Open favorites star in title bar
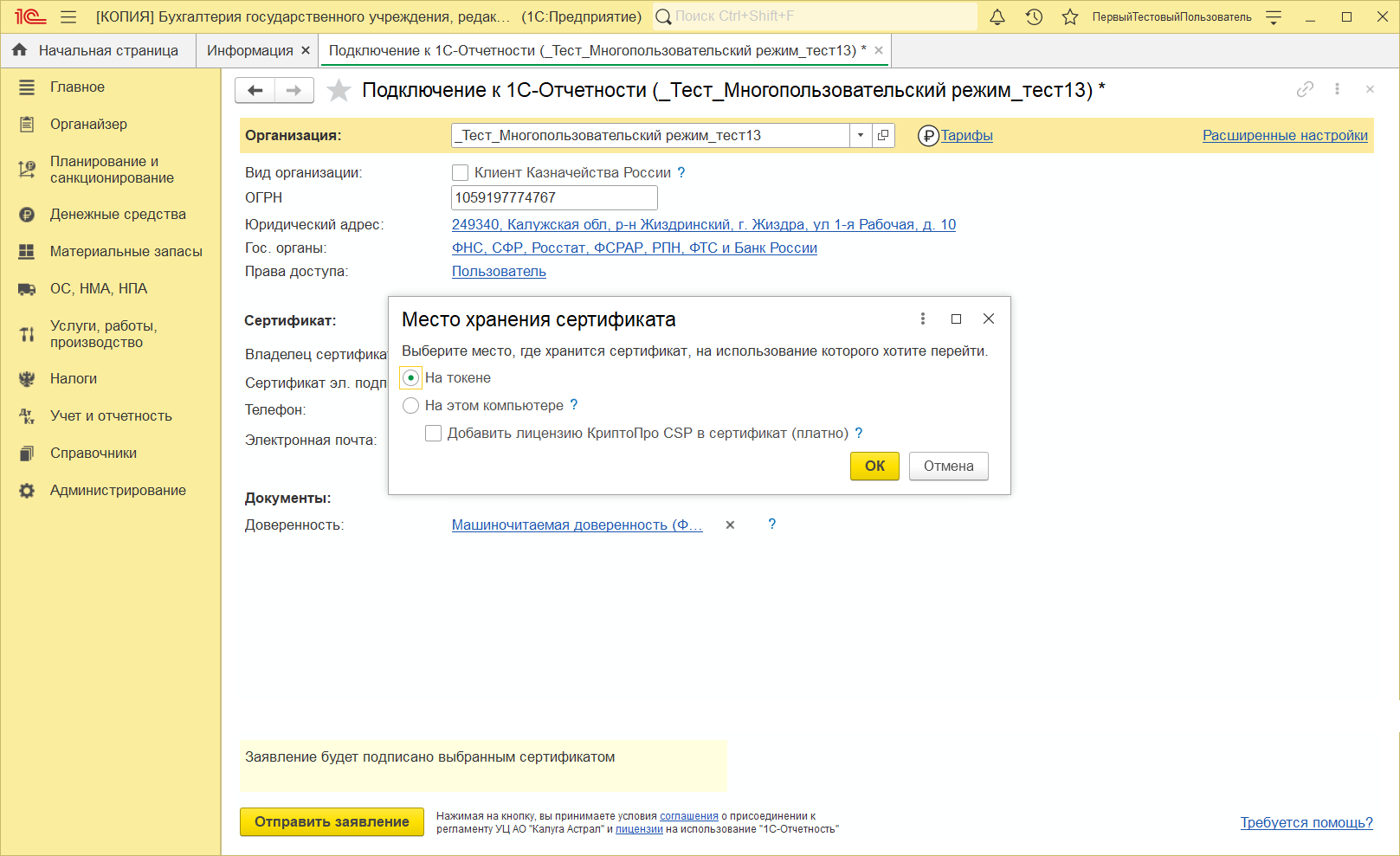This screenshot has height=856, width=1400. [x=1070, y=16]
